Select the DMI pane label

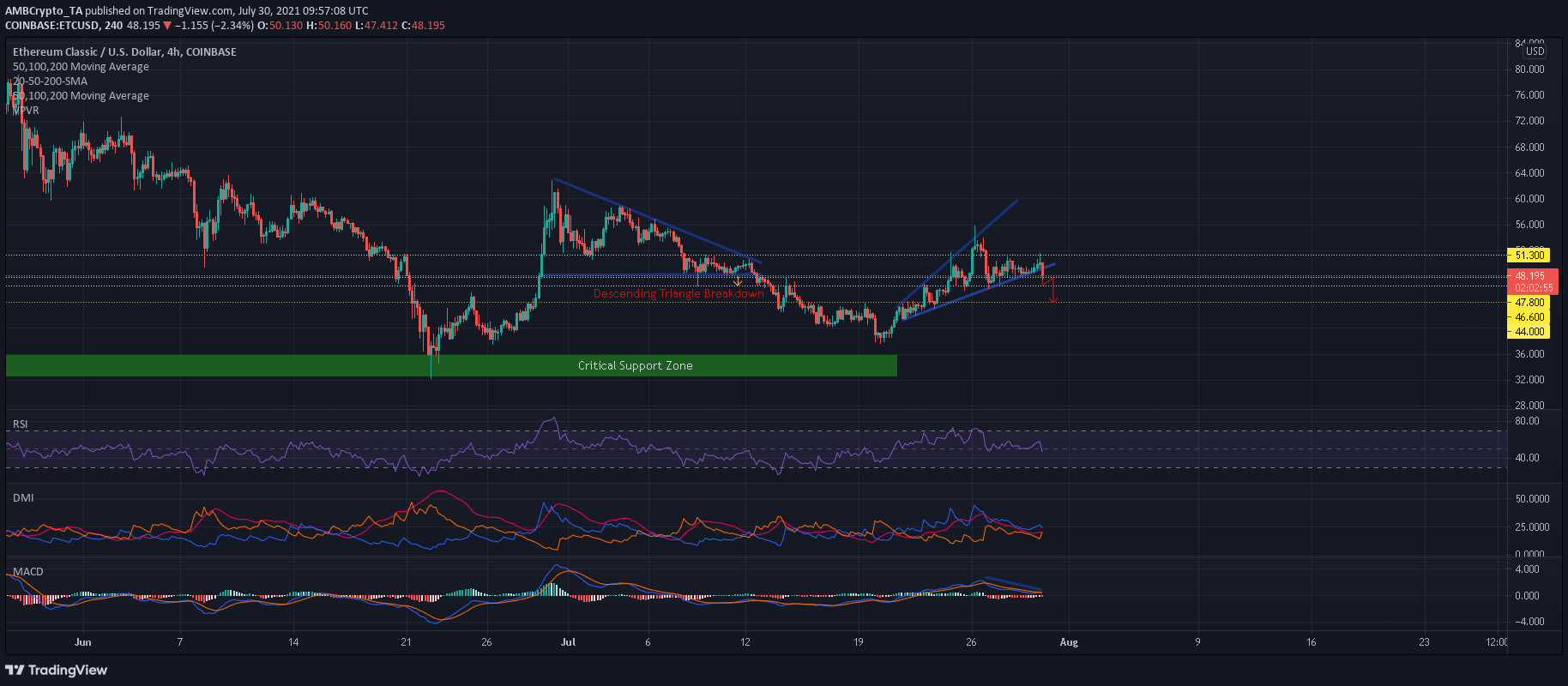(23, 498)
